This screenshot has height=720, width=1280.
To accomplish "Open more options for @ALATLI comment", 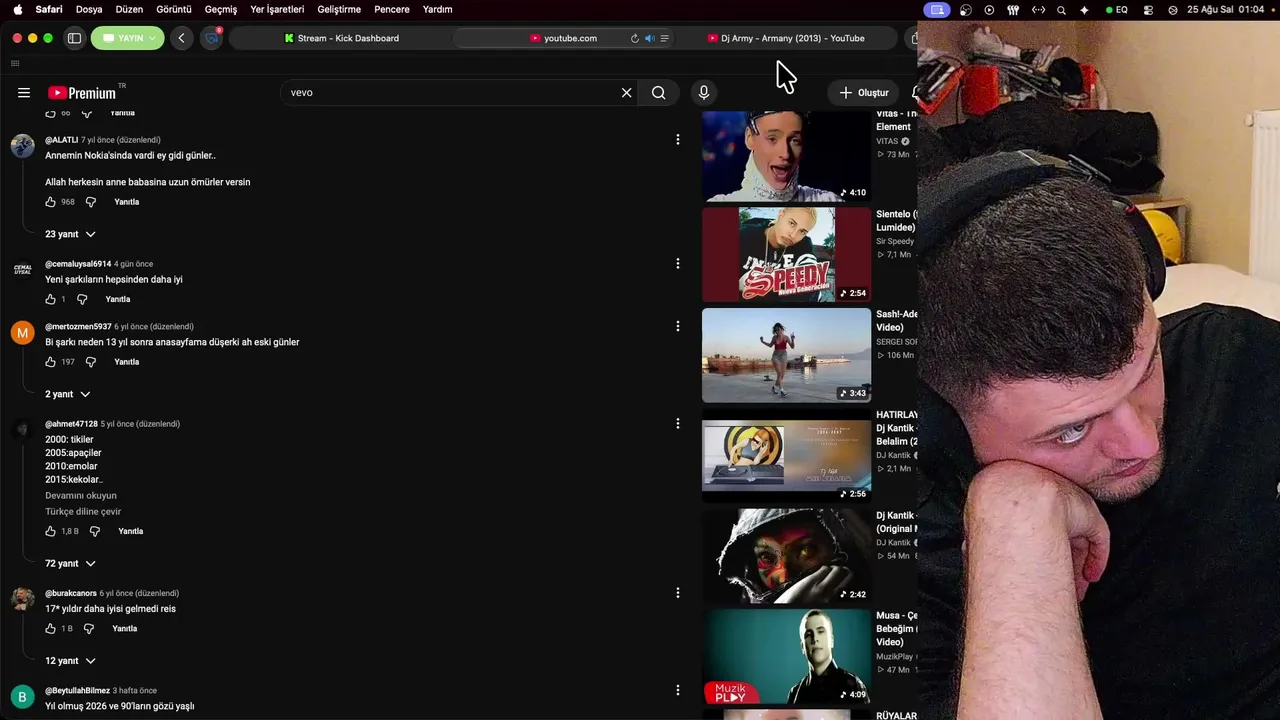I will click(677, 140).
